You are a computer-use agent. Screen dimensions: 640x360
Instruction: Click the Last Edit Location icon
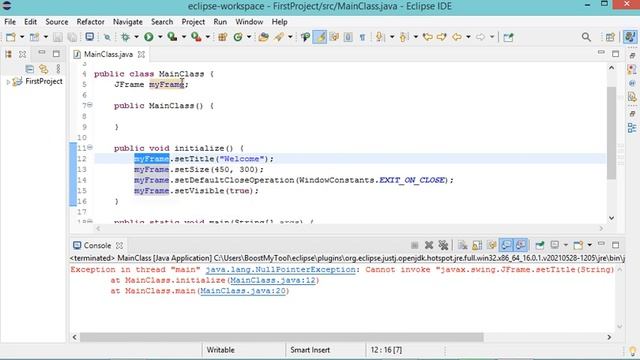pyautogui.click(x=427, y=37)
